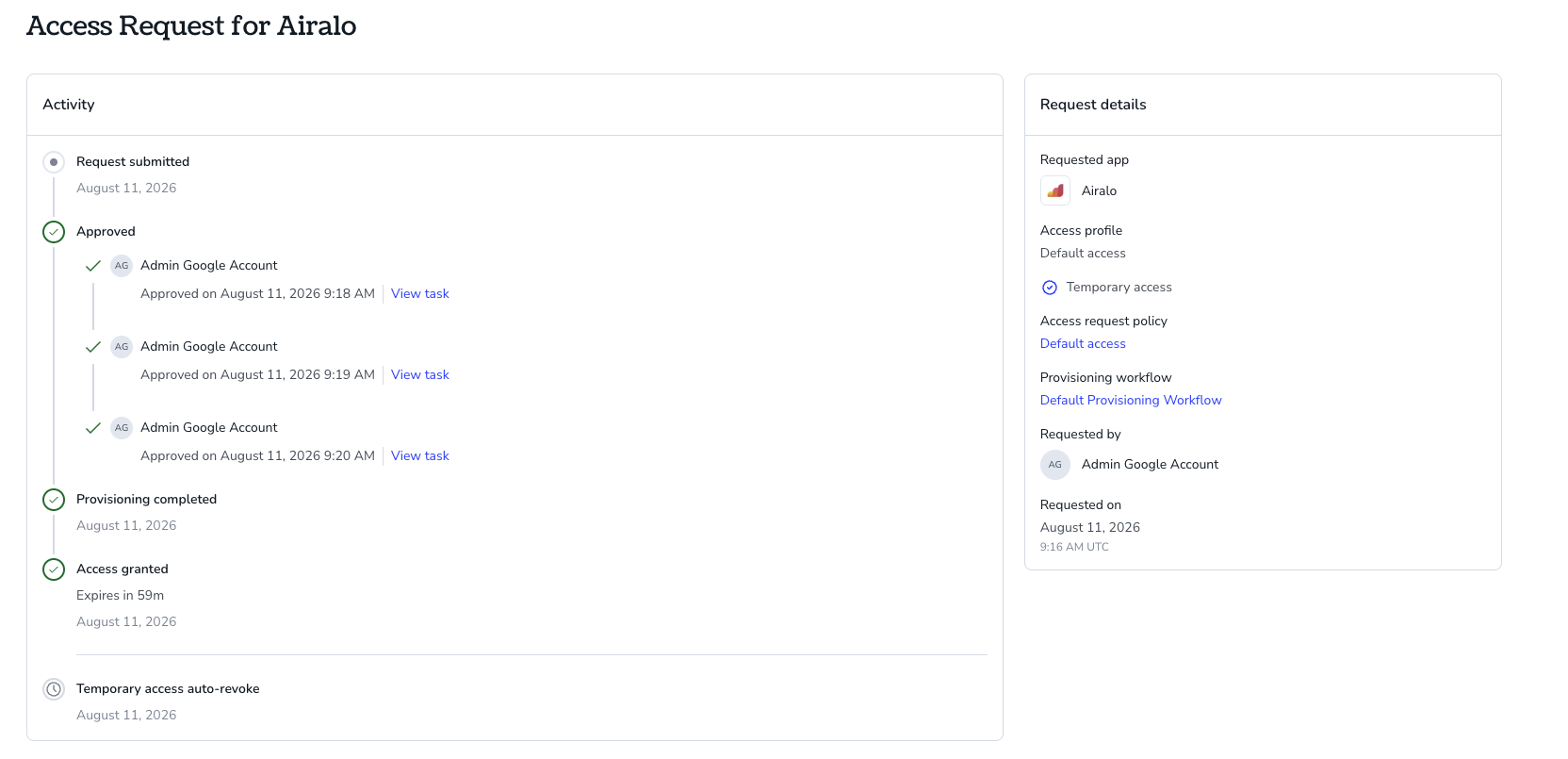Screen dimensions: 1568x759
Task: Click the Temporary access auto-revoke clock icon
Action: click(x=54, y=689)
